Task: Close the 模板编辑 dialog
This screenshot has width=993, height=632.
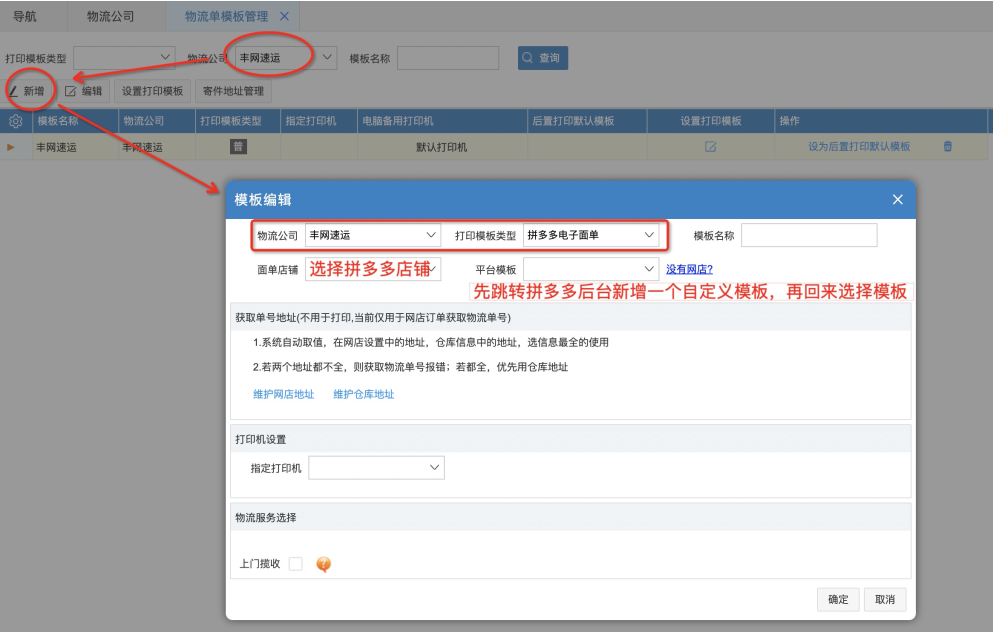Action: [897, 199]
